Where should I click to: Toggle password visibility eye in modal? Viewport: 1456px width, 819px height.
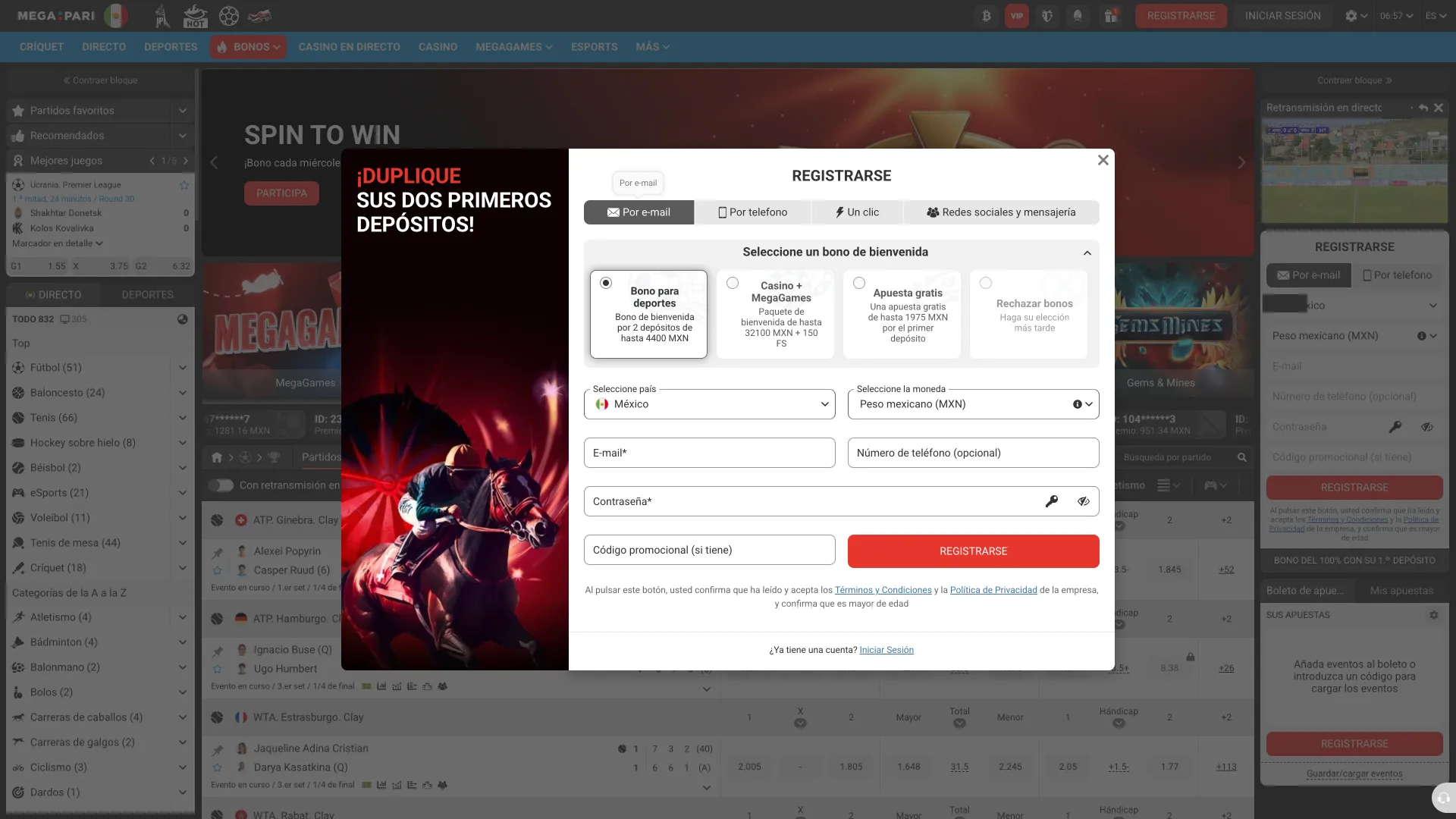pos(1084,501)
